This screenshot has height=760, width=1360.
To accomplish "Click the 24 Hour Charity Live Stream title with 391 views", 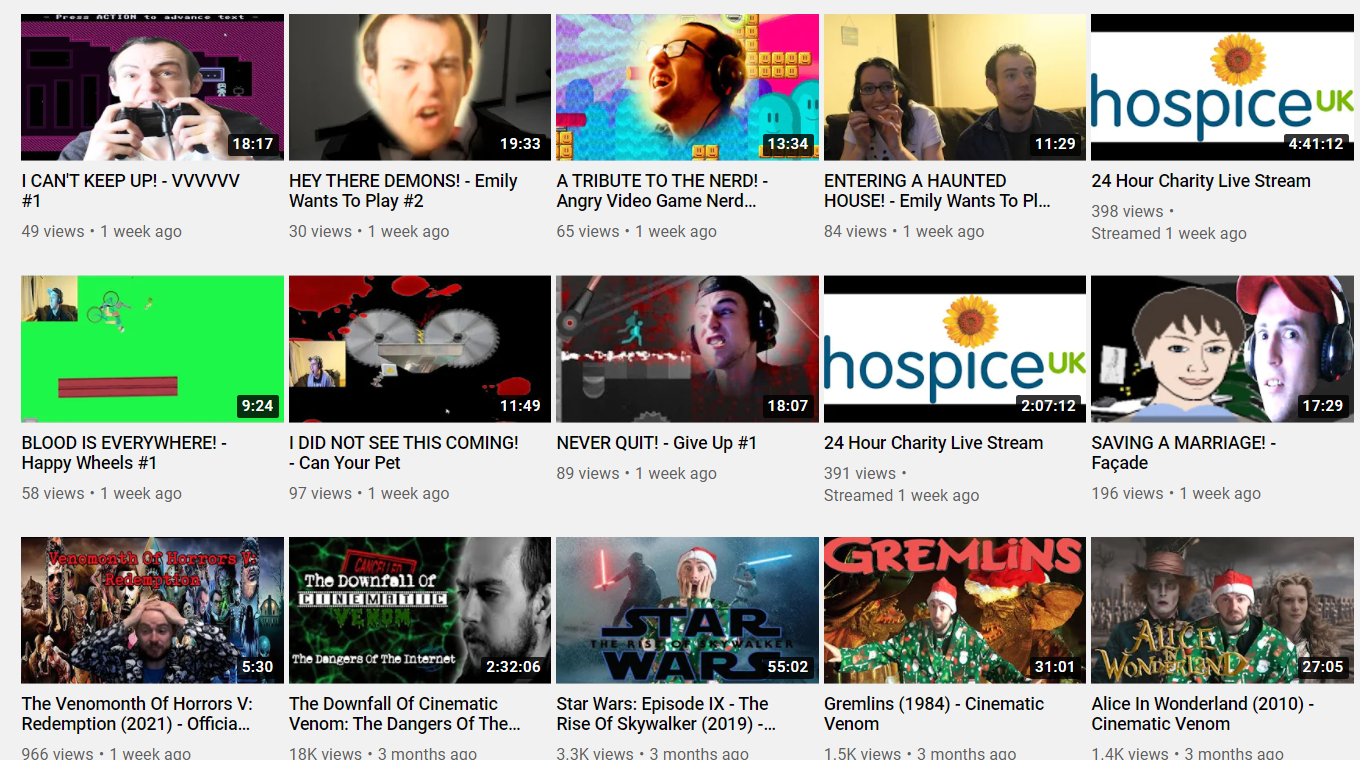I will tap(933, 443).
